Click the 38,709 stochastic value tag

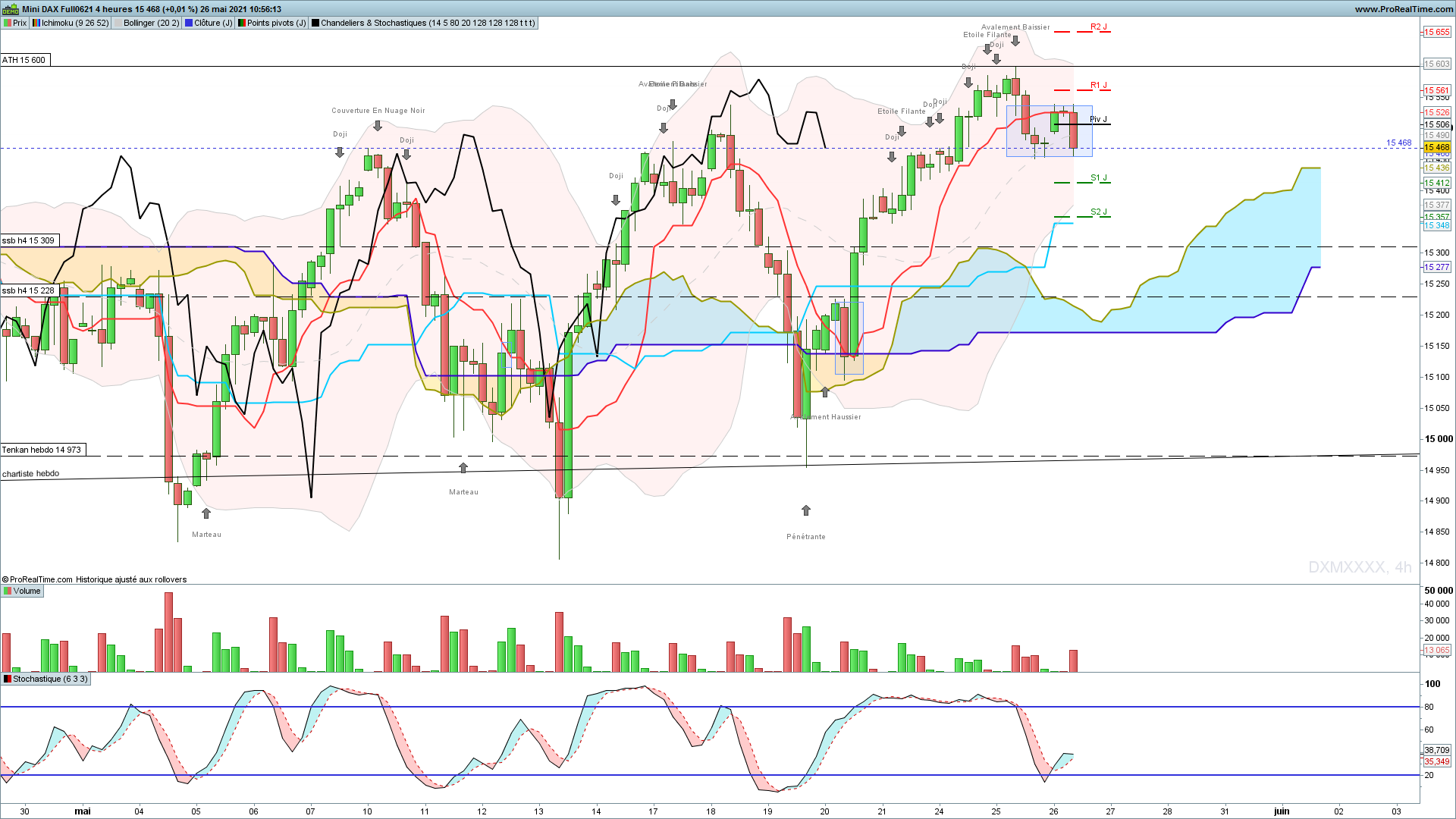(x=1437, y=750)
